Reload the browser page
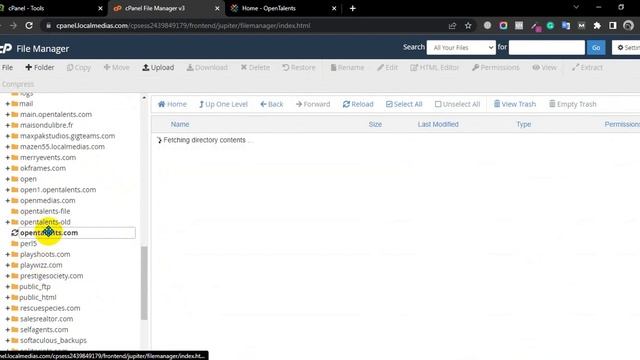The image size is (640, 360). (x=29, y=25)
